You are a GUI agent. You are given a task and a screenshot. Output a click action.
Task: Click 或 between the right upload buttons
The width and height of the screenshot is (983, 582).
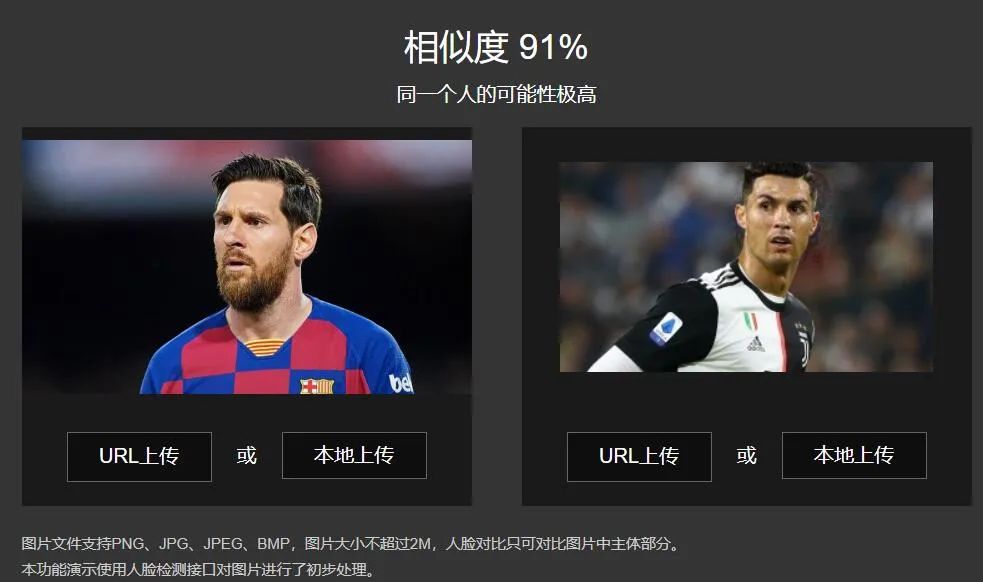[x=746, y=455]
